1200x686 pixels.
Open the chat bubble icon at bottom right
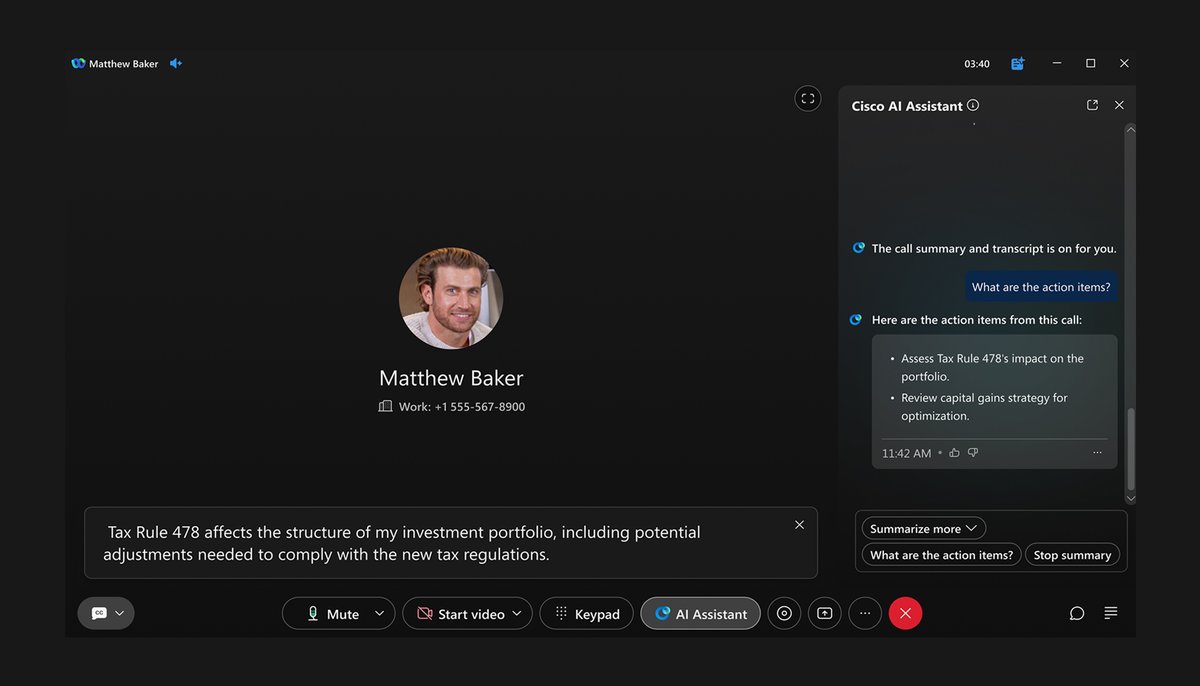tap(1077, 613)
